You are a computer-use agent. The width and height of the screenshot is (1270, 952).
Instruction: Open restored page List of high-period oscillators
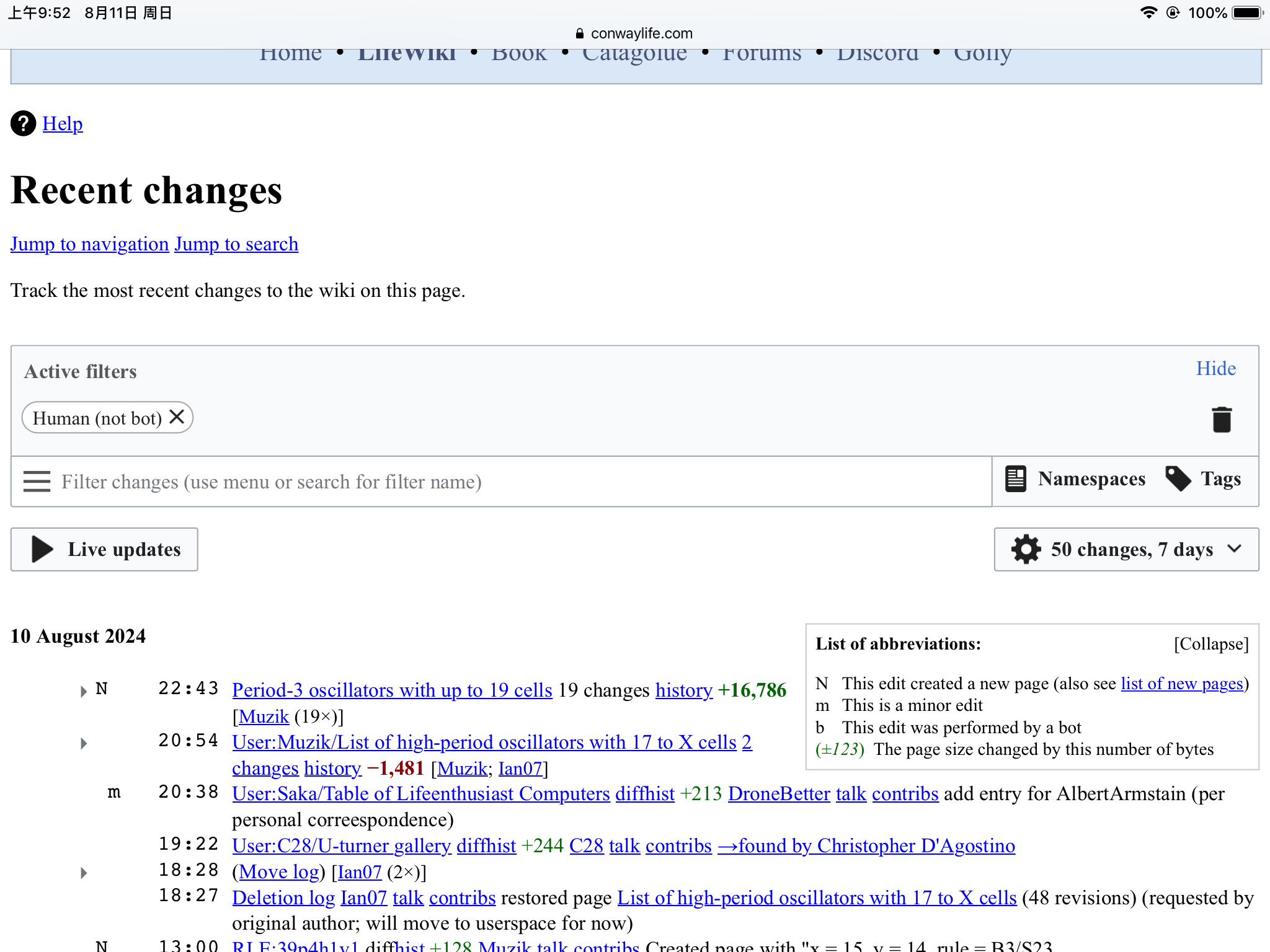[x=817, y=897]
